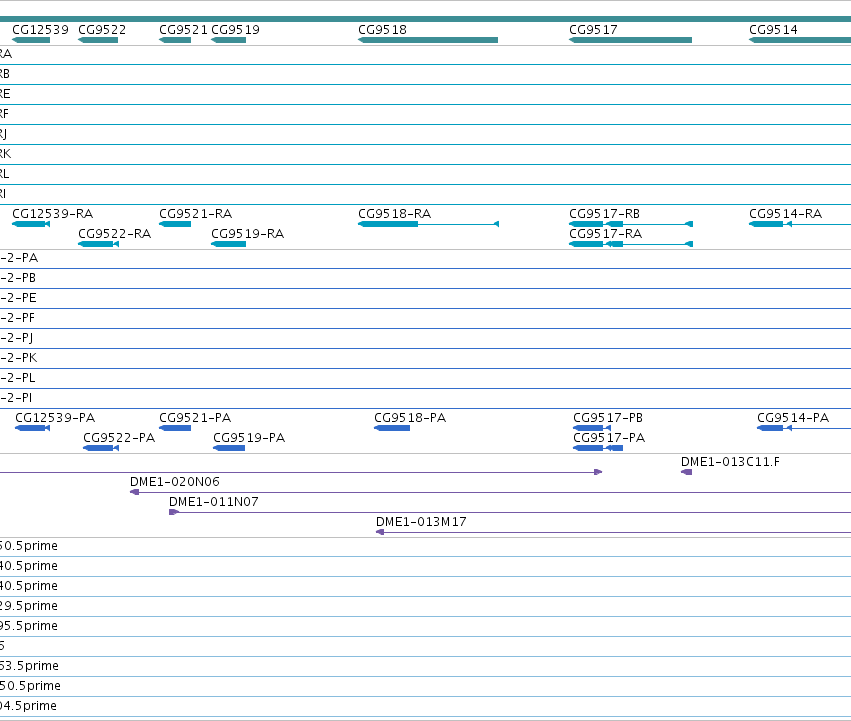Click the CG9514-PA protein label

click(x=793, y=418)
